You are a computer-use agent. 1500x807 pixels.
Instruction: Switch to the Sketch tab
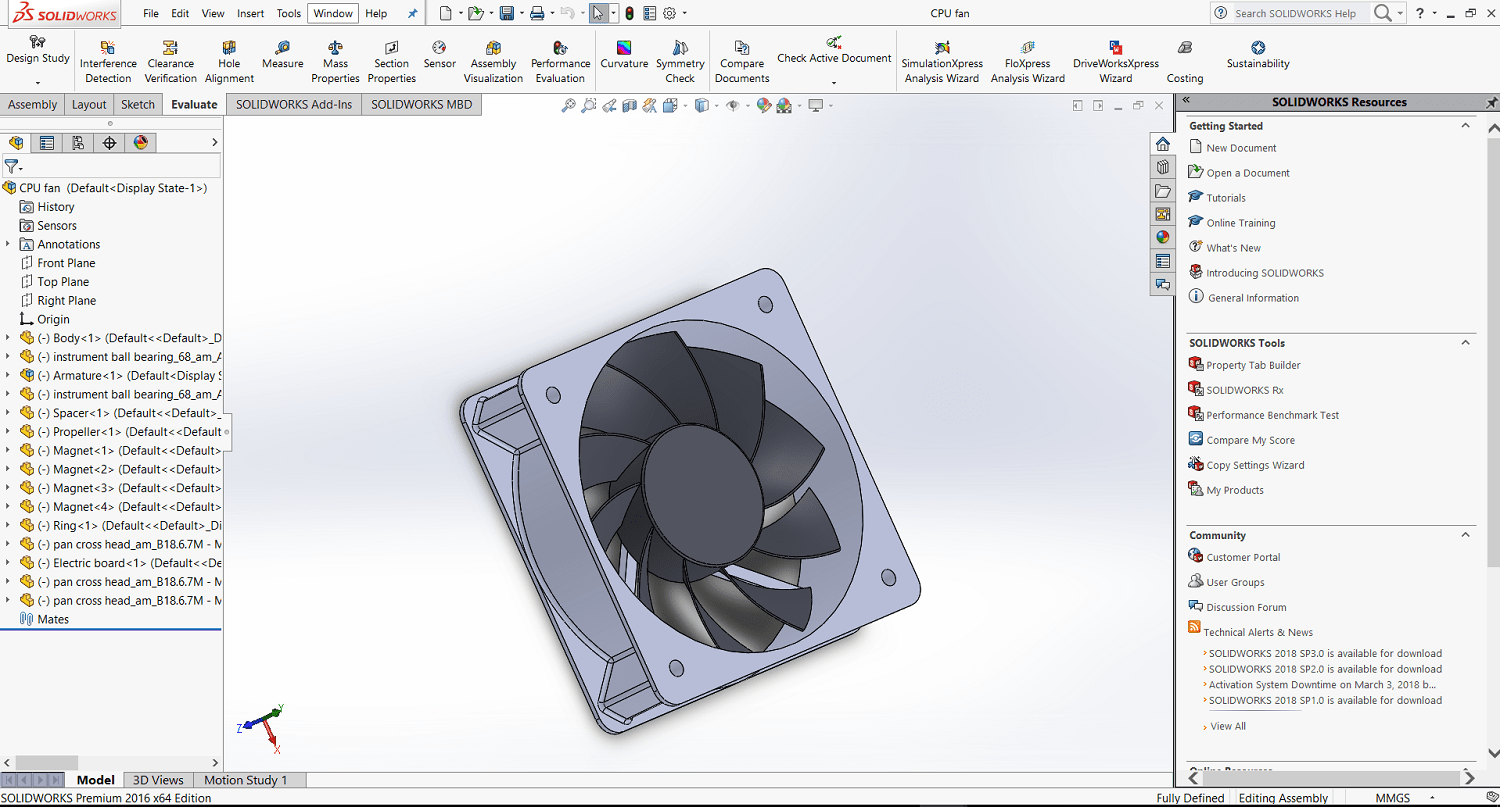(x=138, y=104)
